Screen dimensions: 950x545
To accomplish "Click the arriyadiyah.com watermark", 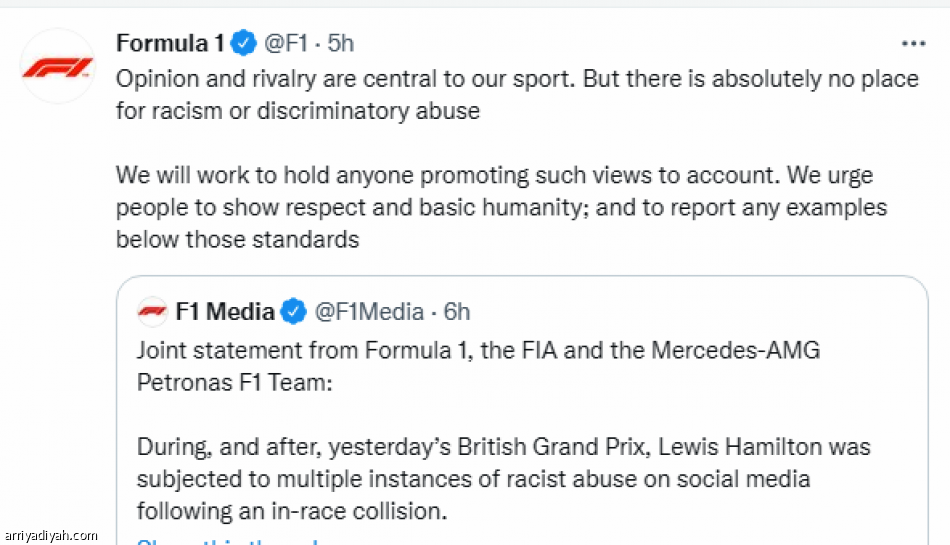I will (x=52, y=535).
